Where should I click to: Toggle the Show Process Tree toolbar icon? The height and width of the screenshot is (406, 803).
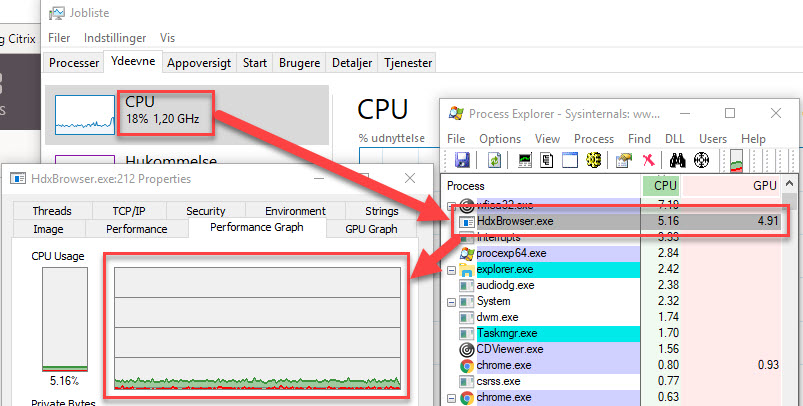pos(547,160)
